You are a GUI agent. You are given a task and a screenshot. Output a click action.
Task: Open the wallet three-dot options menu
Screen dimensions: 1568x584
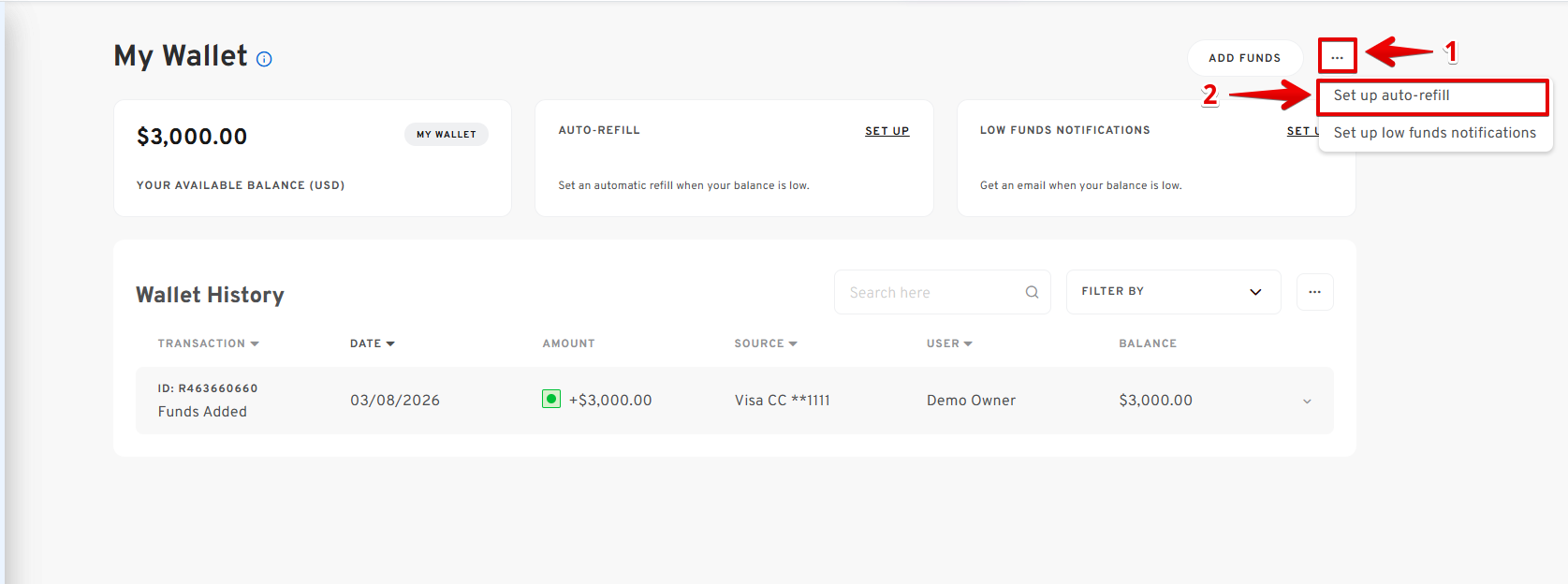pos(1337,57)
